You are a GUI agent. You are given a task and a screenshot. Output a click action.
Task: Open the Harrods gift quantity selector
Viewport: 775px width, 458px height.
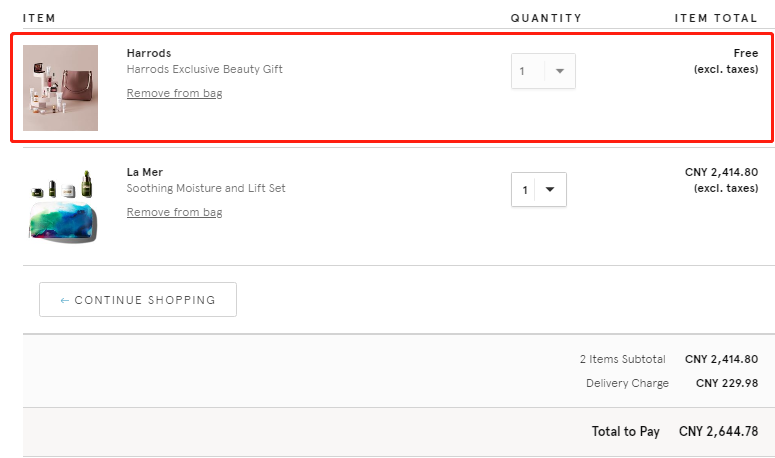[543, 71]
